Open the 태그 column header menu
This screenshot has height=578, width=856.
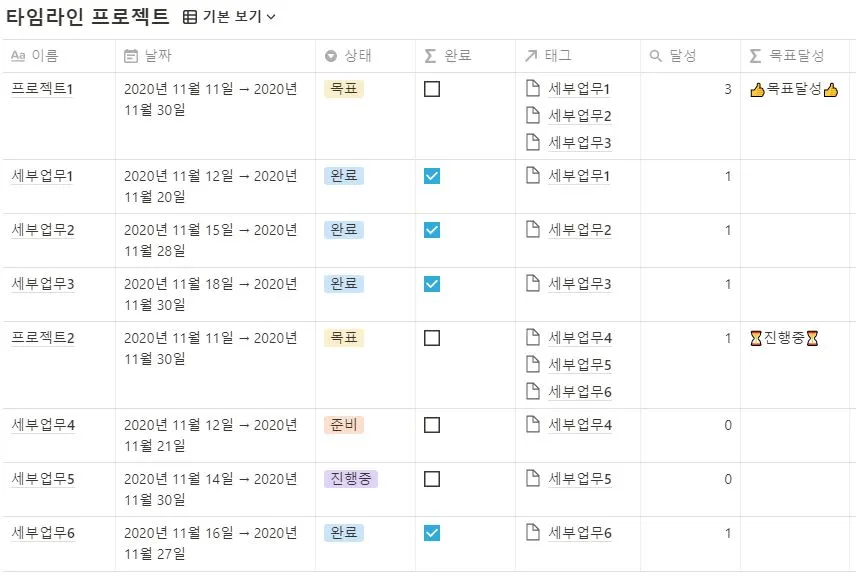tap(555, 56)
